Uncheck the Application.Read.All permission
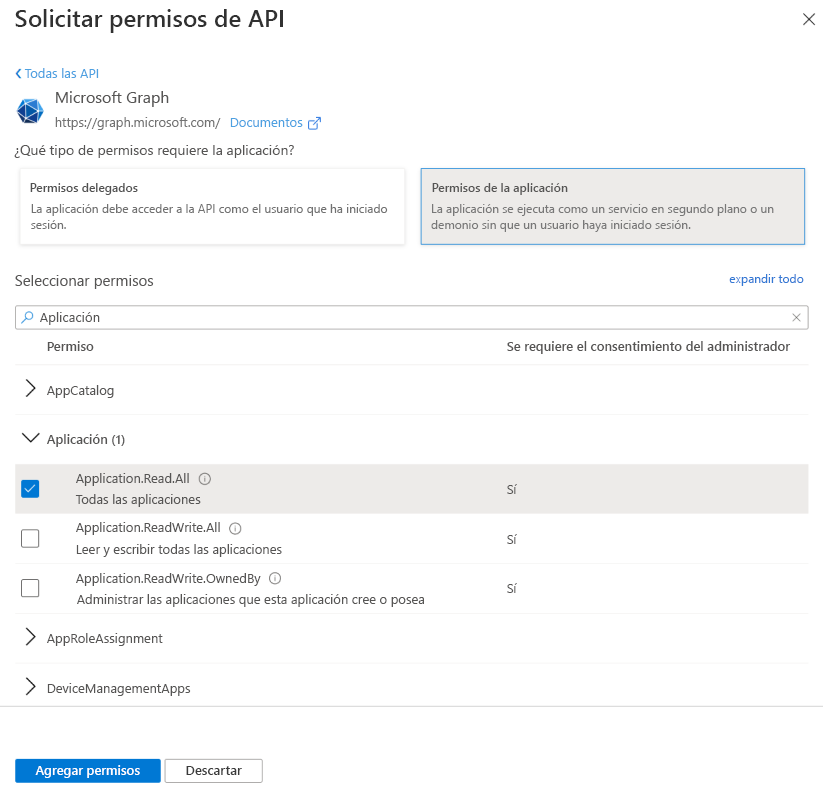This screenshot has height=794, width=823. pos(30,489)
